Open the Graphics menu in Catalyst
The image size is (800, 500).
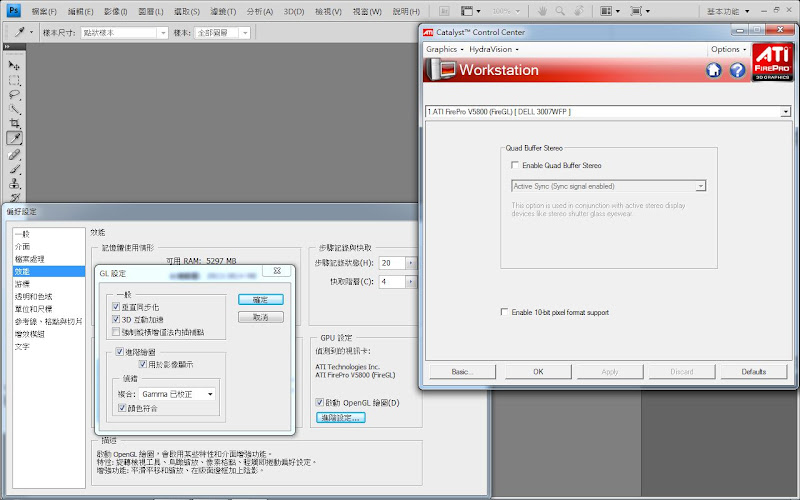444,49
